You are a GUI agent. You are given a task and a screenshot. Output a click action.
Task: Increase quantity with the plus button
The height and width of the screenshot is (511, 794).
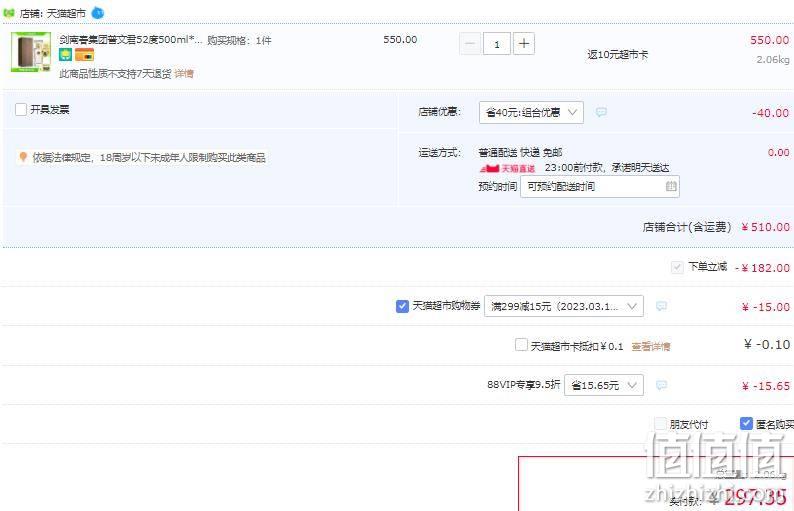click(x=524, y=44)
